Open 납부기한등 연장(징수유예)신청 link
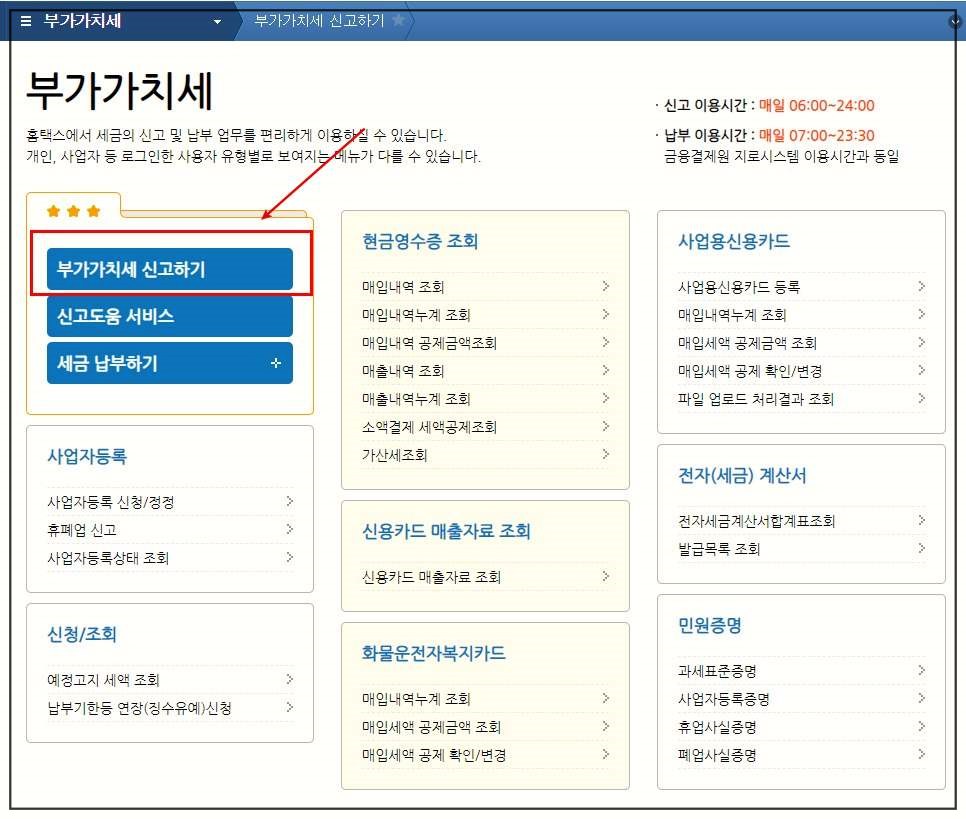 tap(139, 708)
